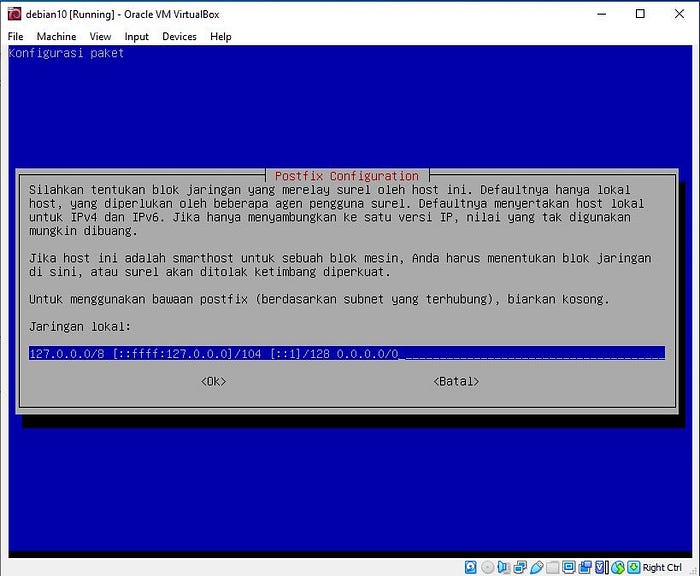Click the VirtualBox window title icon
Viewport: 700px width, 576px height.
pos(14,14)
